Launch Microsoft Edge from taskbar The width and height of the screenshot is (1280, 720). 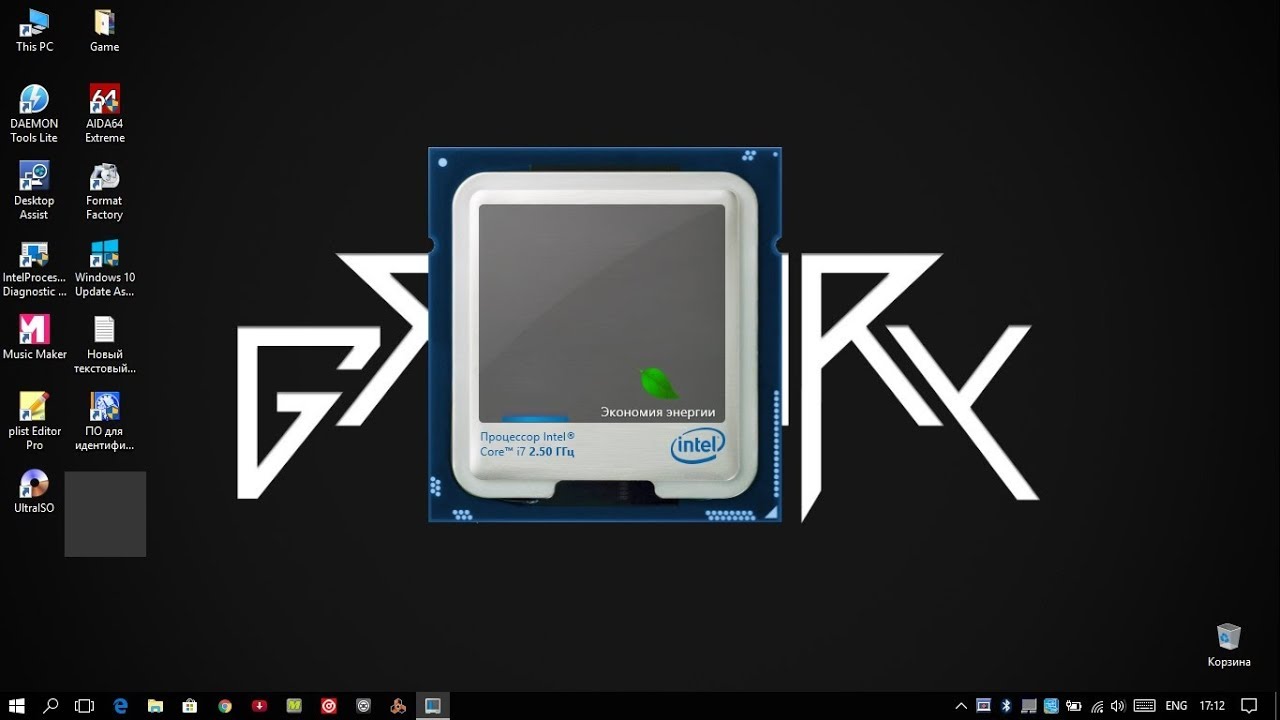(121, 706)
